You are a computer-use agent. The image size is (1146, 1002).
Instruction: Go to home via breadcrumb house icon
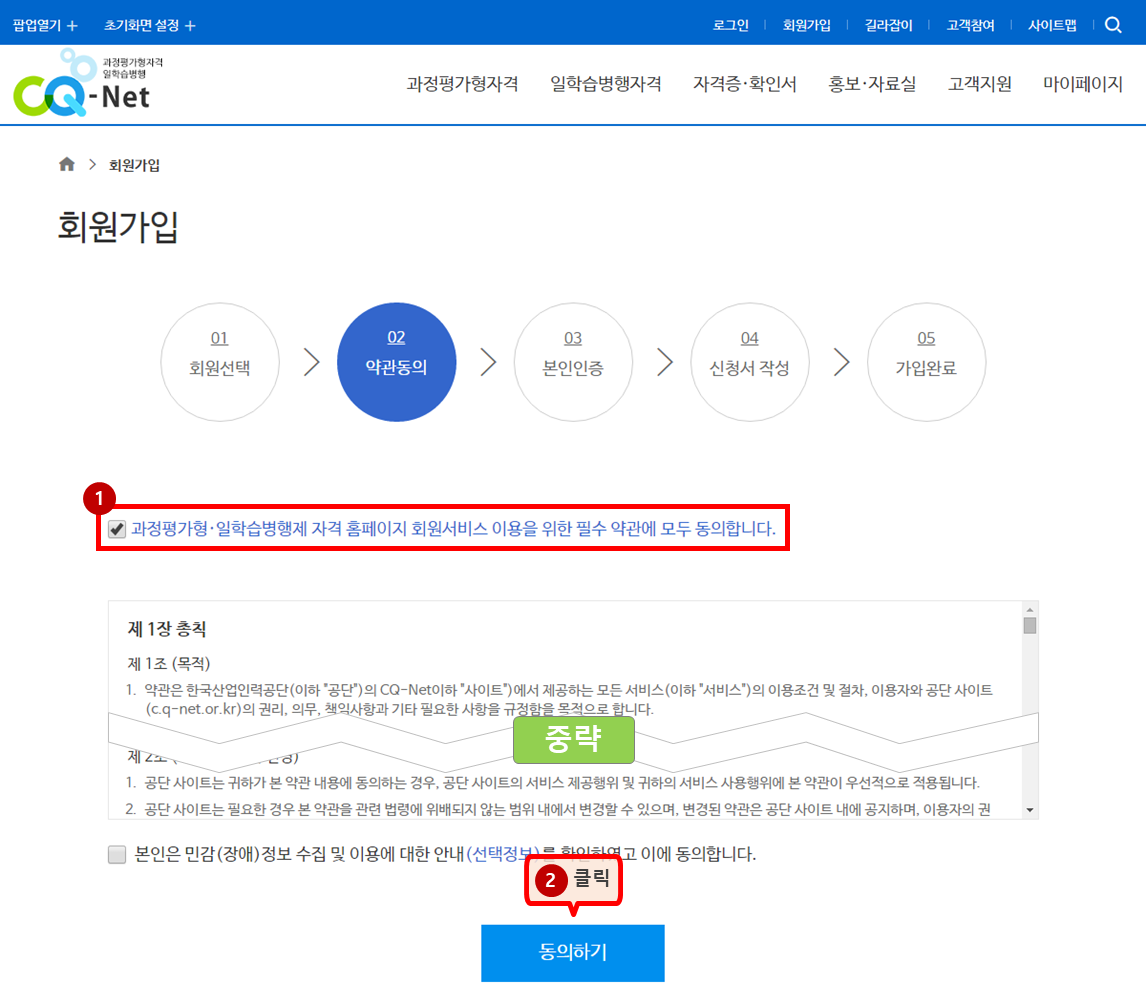67,164
